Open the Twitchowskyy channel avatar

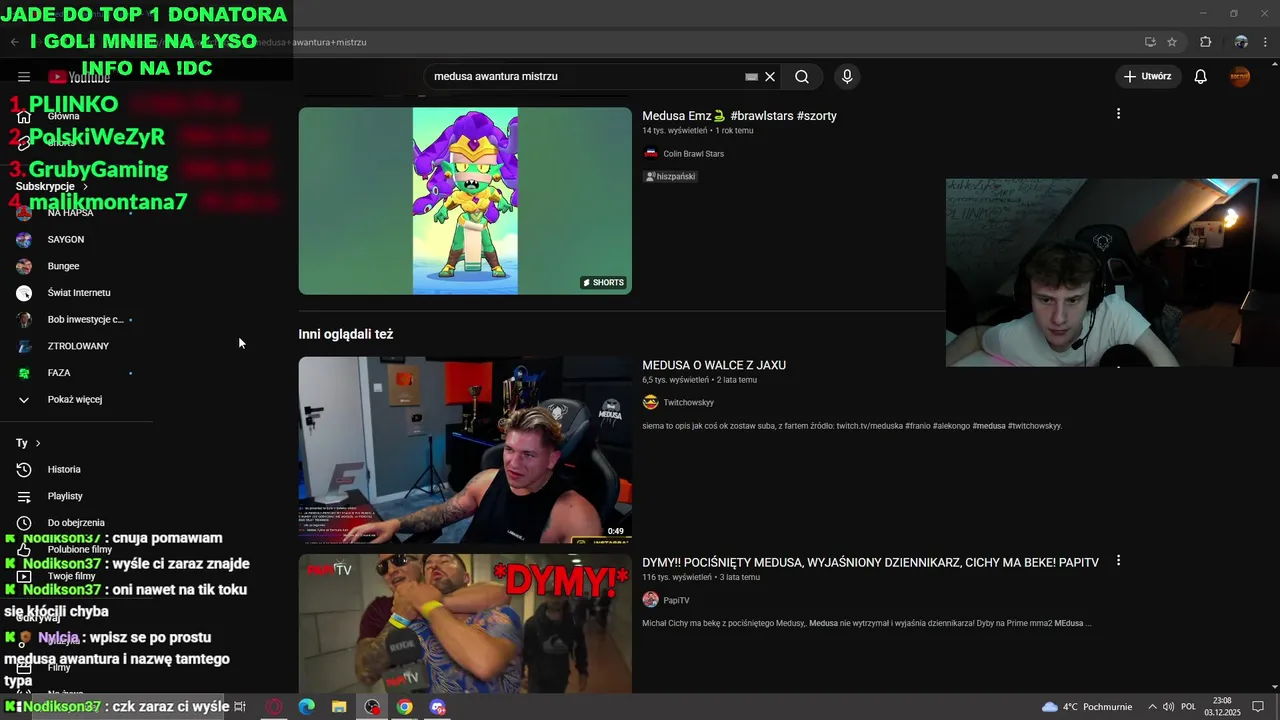click(x=651, y=403)
